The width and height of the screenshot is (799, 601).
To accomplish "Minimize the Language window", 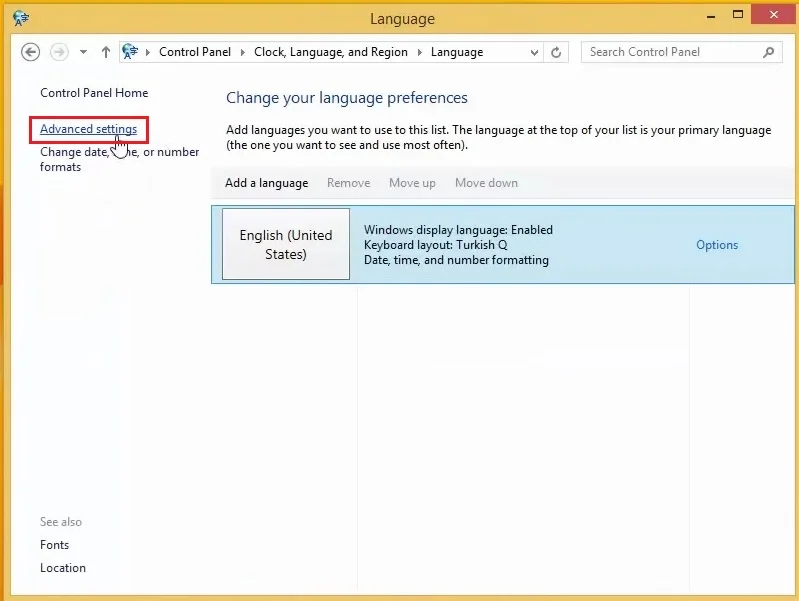I will (711, 16).
